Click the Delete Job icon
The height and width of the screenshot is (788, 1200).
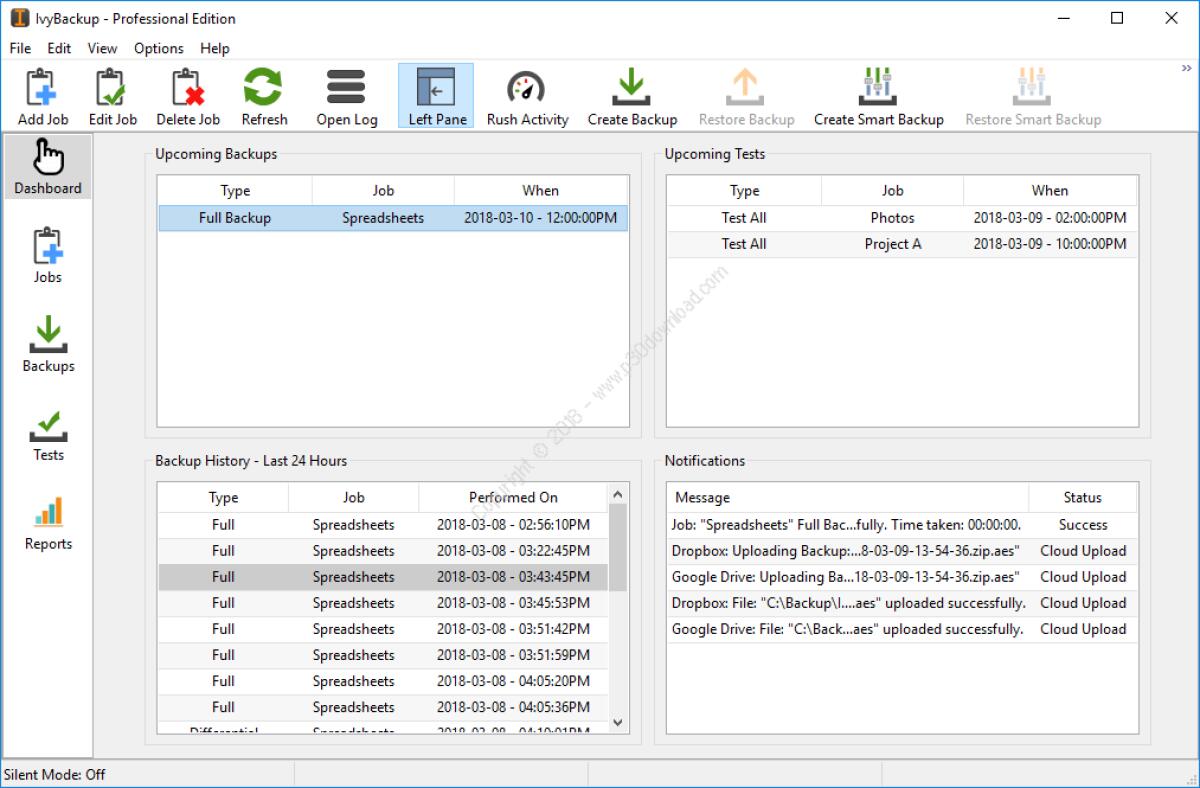pos(188,94)
